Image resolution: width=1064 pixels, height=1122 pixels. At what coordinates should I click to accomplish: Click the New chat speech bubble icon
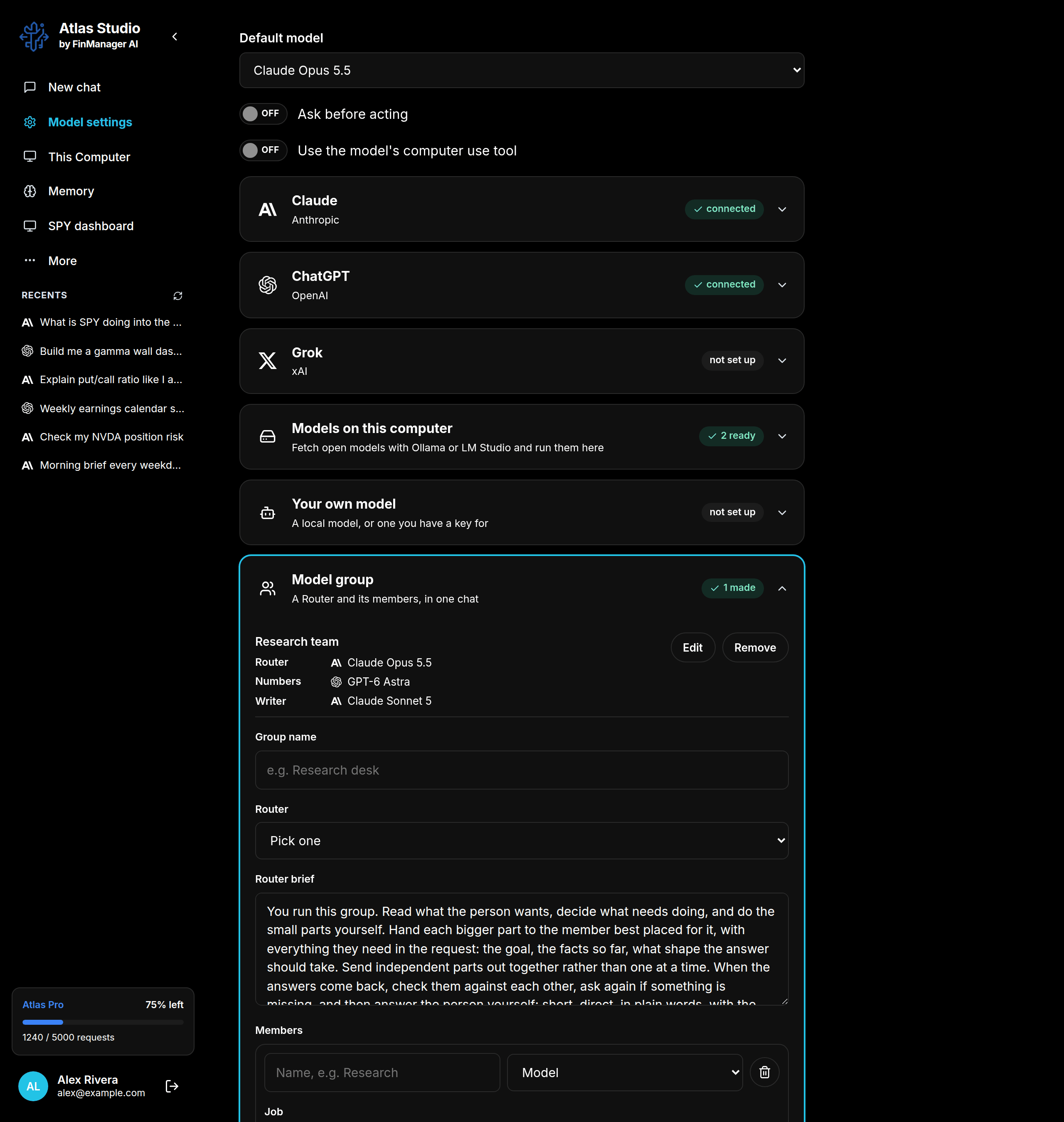30,87
